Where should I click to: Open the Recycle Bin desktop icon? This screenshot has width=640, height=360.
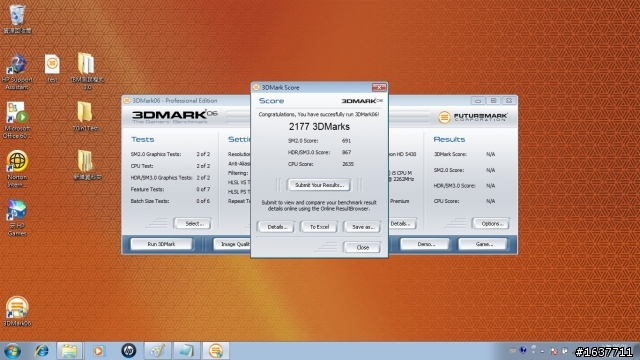(x=17, y=19)
